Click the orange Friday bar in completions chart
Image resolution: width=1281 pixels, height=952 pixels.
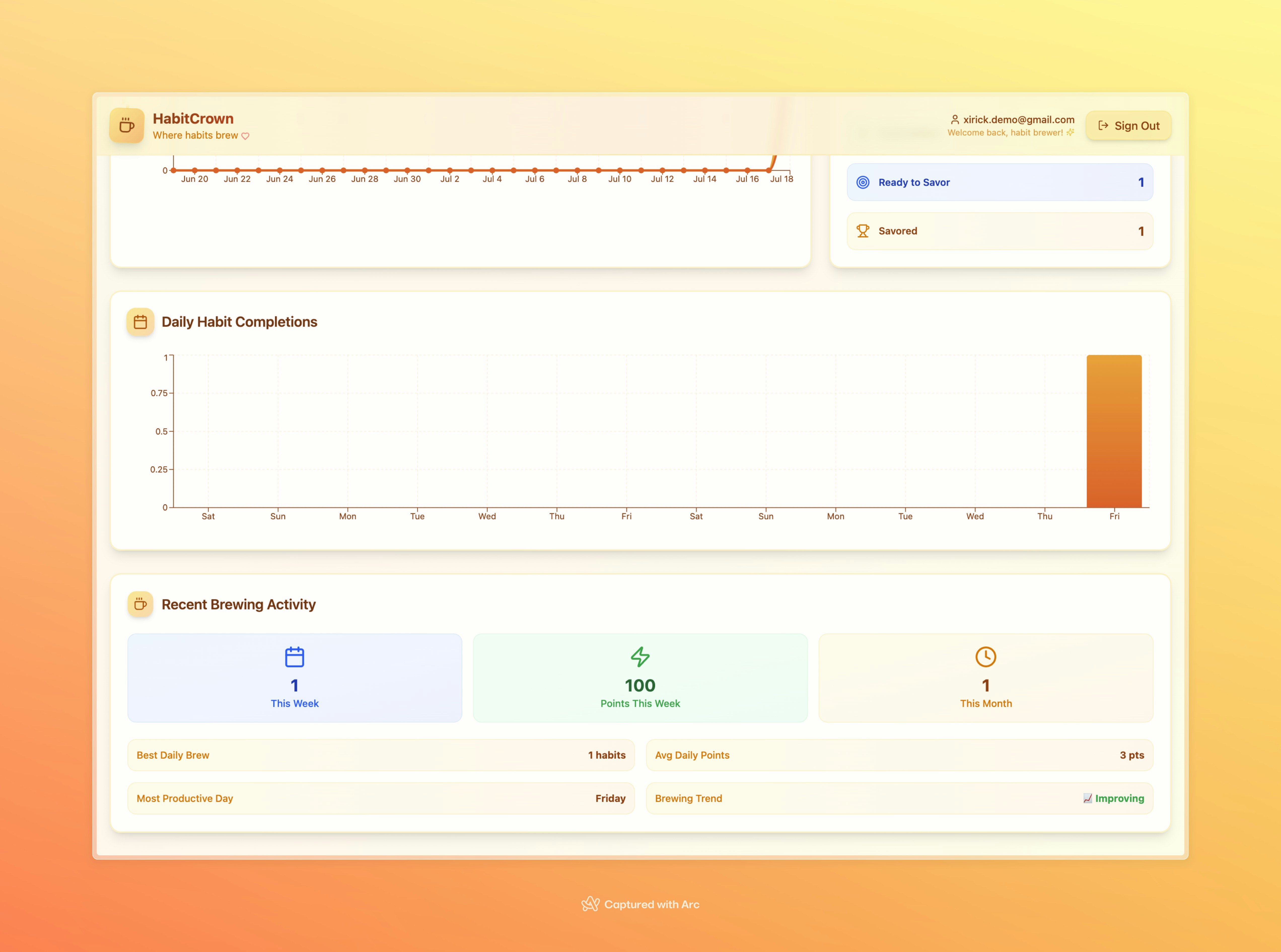click(x=1114, y=431)
